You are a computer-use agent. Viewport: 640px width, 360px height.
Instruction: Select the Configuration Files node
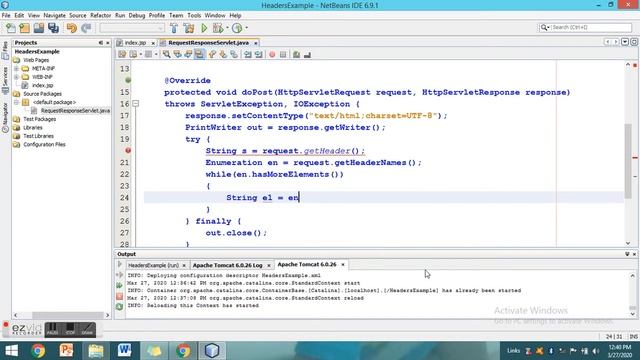(x=44, y=144)
